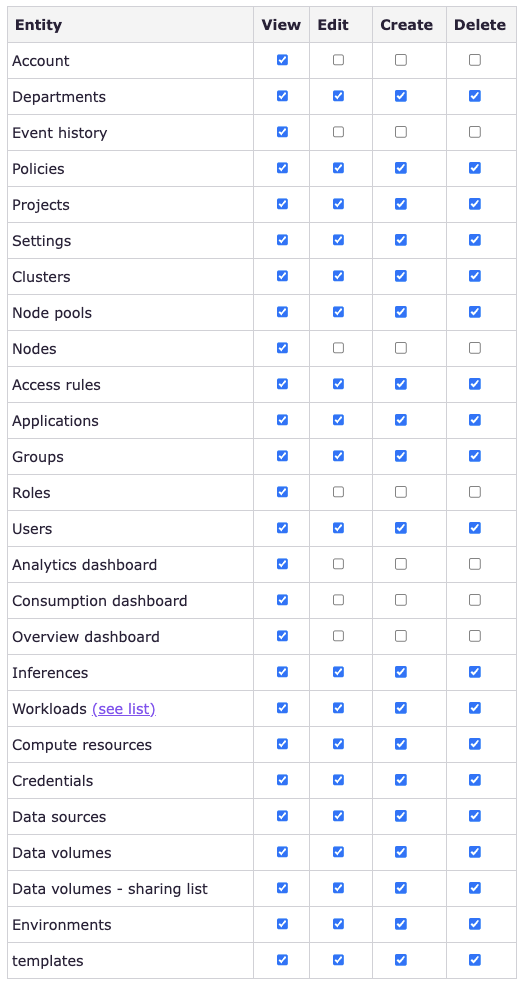
Task: Open the Workloads see list link
Action: tap(123, 709)
